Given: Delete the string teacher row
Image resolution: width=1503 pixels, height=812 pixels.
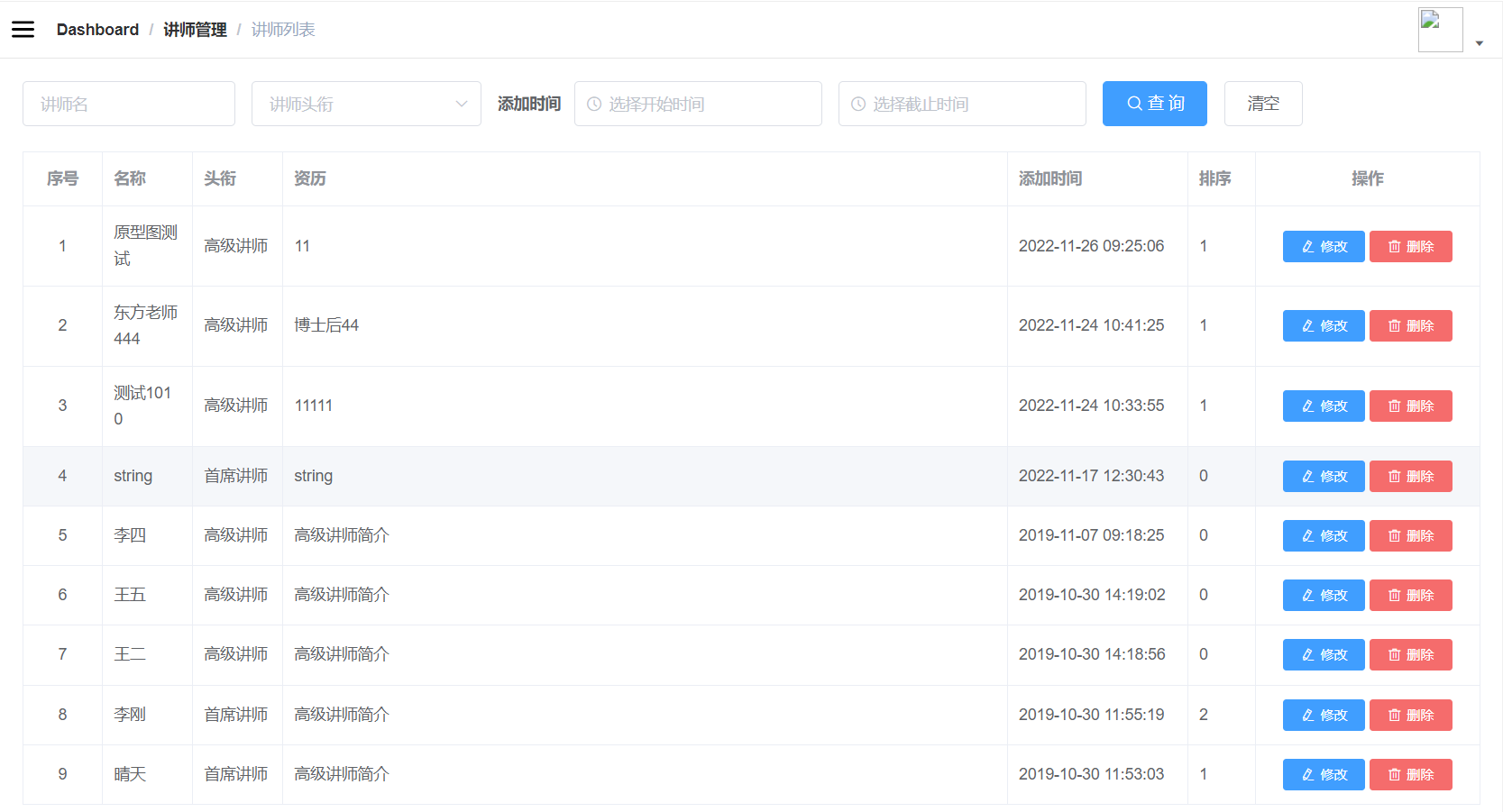Looking at the screenshot, I should 1411,476.
